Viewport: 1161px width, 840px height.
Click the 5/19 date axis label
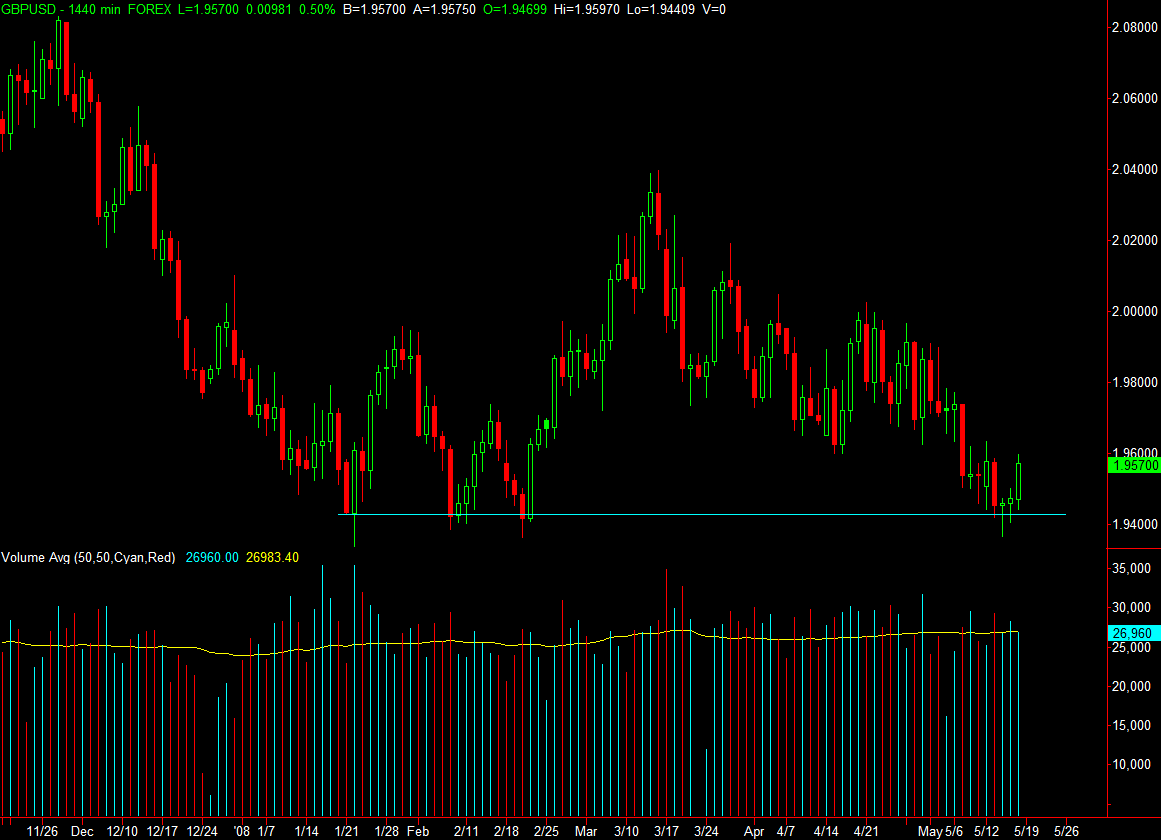pyautogui.click(x=1026, y=831)
